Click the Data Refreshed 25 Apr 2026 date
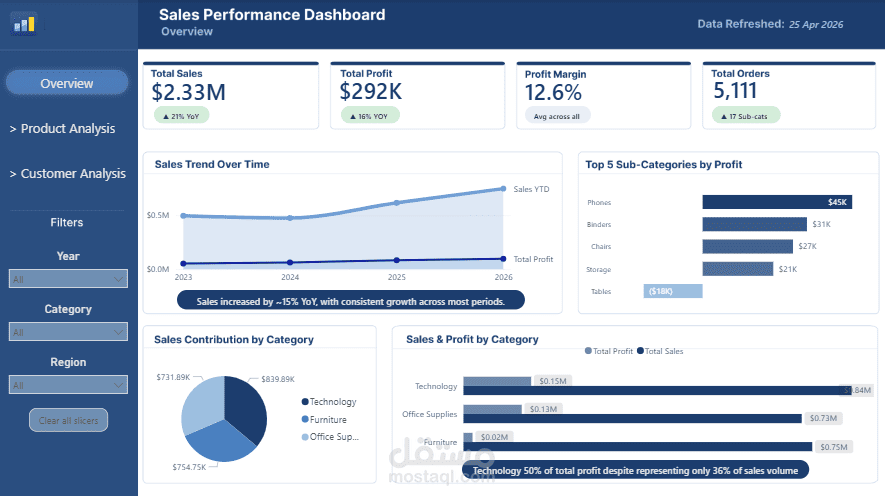This screenshot has width=885, height=496. 816,24
